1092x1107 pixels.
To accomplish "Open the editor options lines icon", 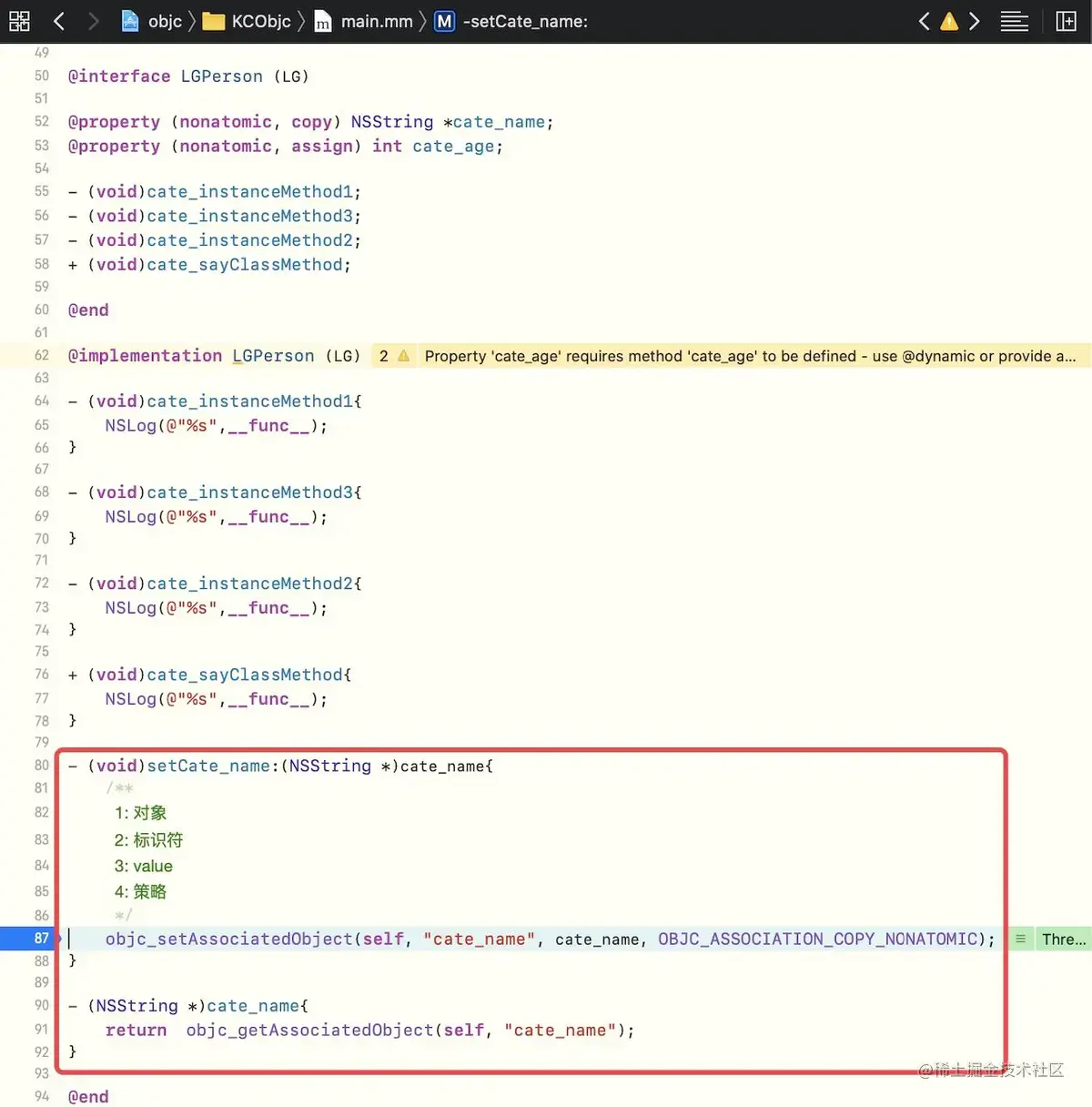I will 1015,21.
